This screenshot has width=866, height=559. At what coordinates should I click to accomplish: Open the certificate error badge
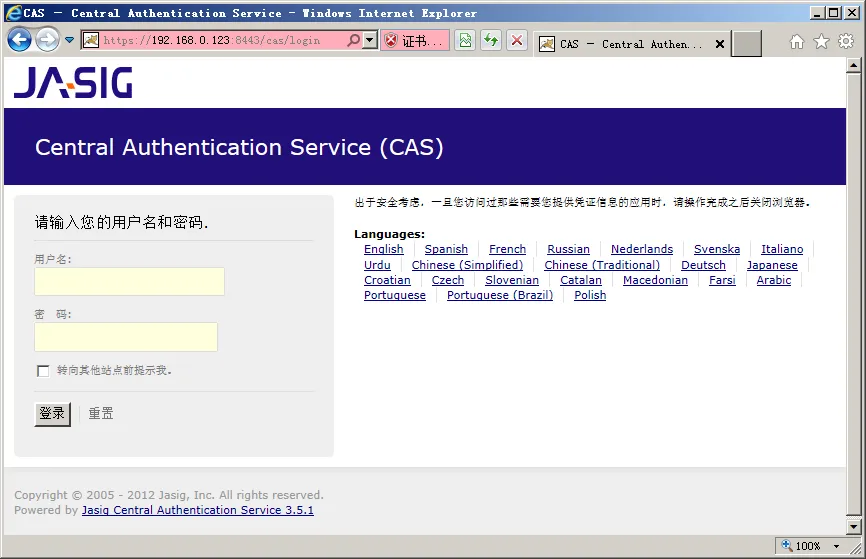tap(415, 40)
